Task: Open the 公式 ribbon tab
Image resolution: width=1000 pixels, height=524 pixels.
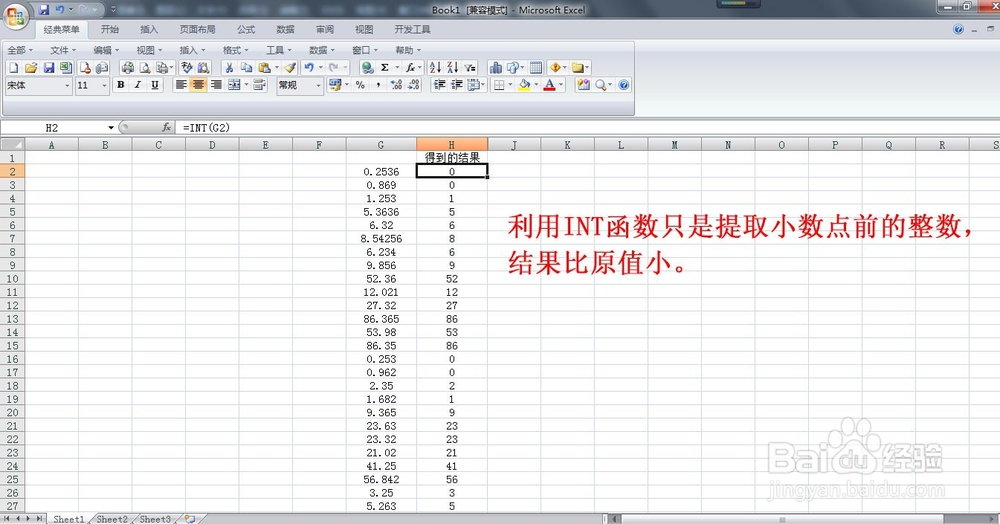Action: click(x=246, y=29)
